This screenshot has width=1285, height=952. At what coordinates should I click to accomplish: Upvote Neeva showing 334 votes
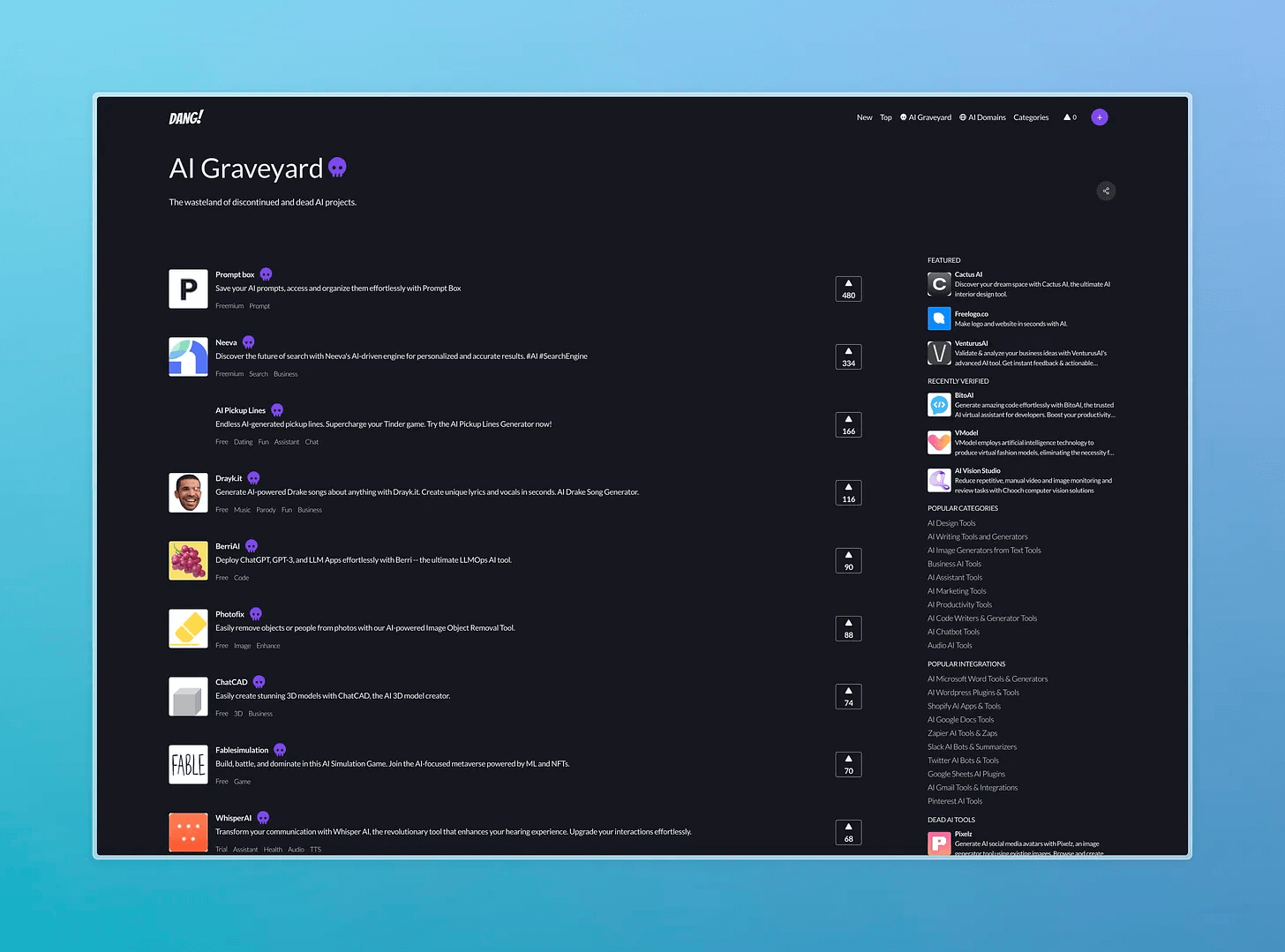pyautogui.click(x=848, y=357)
